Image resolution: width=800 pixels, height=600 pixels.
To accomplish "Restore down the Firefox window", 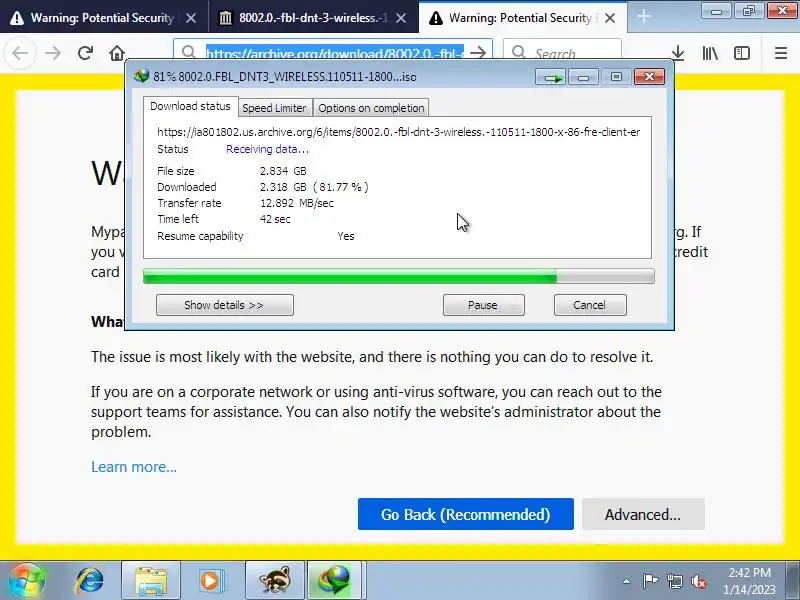I will pos(748,11).
